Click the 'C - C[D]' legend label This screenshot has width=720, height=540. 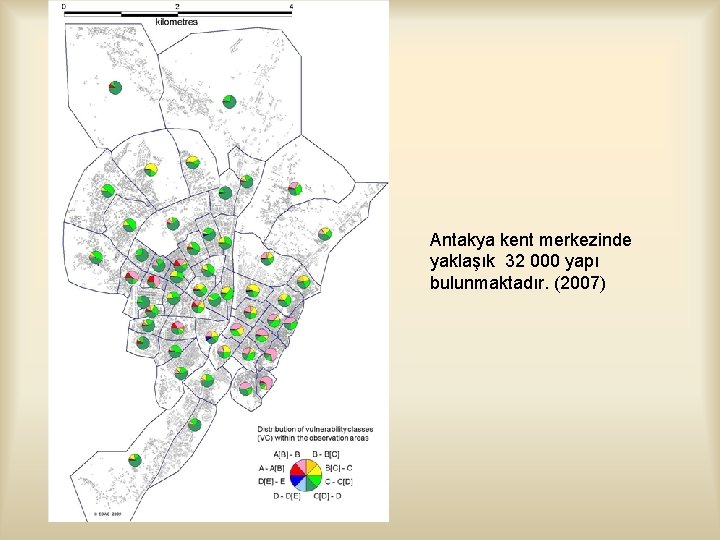tap(339, 482)
